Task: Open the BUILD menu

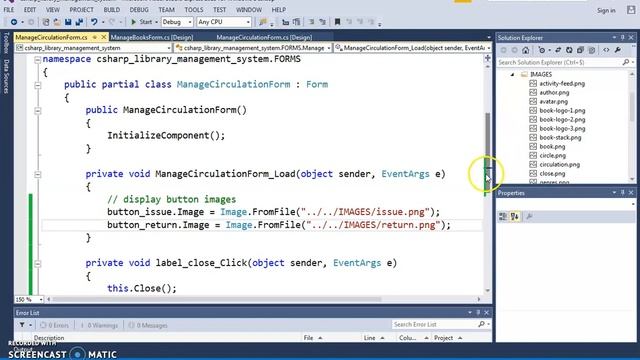Action: [111, 9]
